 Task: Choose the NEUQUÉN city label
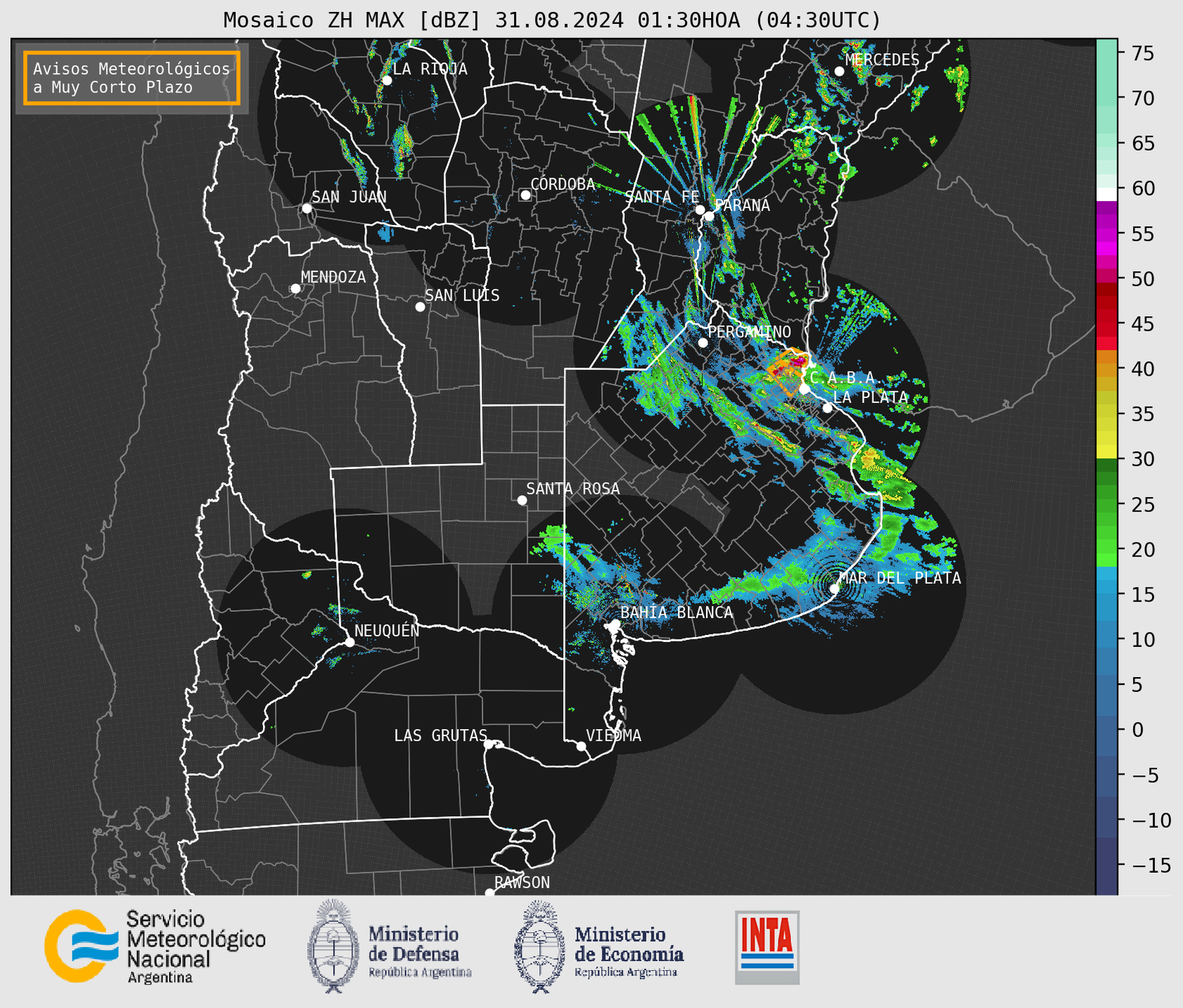coord(387,630)
